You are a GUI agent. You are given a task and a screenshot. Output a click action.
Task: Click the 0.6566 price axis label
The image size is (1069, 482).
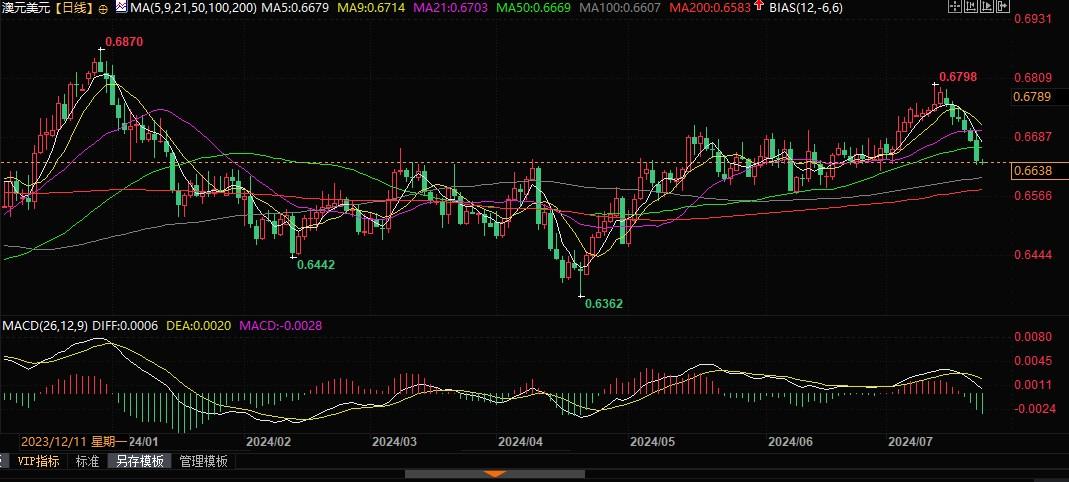click(x=1033, y=196)
